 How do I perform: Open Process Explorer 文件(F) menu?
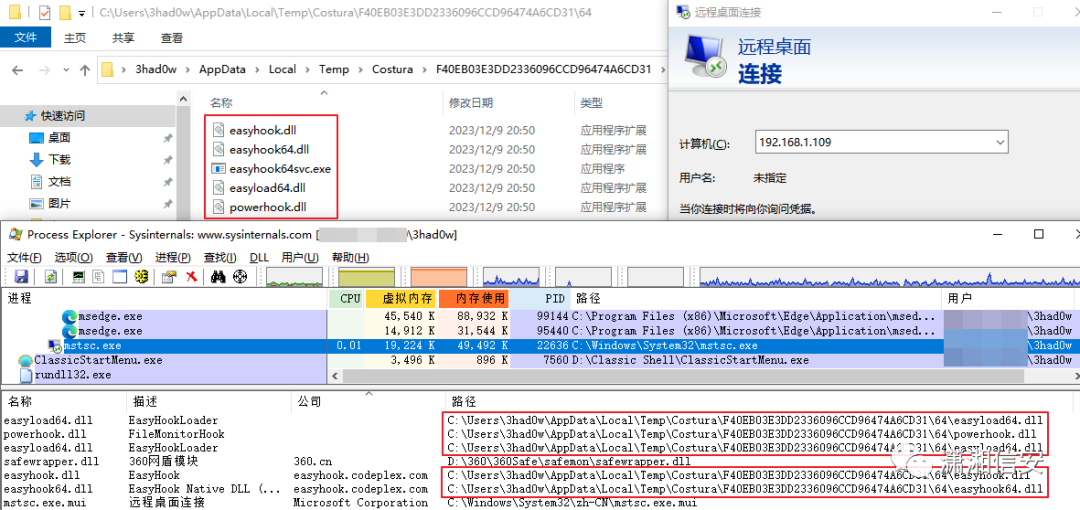25,257
